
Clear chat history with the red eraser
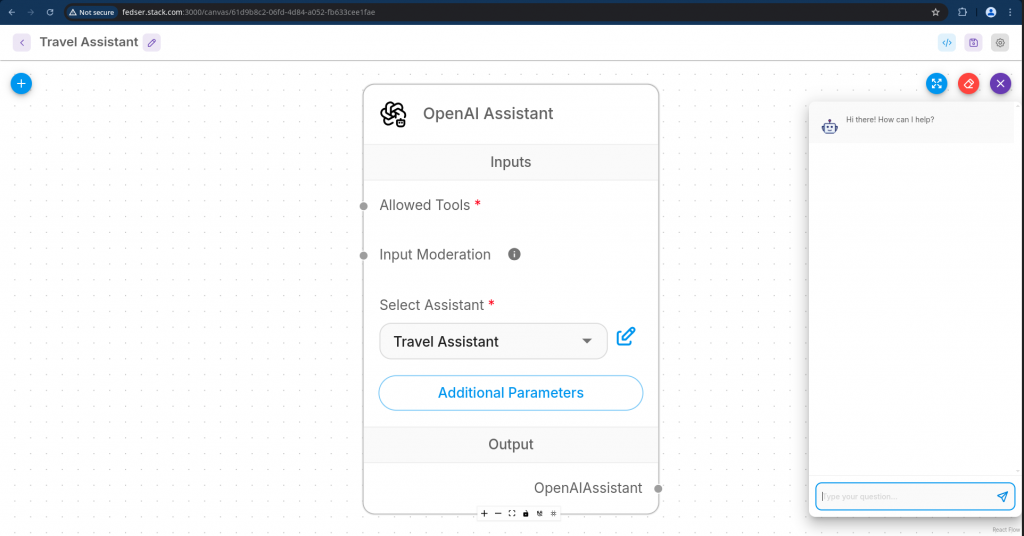pos(968,84)
